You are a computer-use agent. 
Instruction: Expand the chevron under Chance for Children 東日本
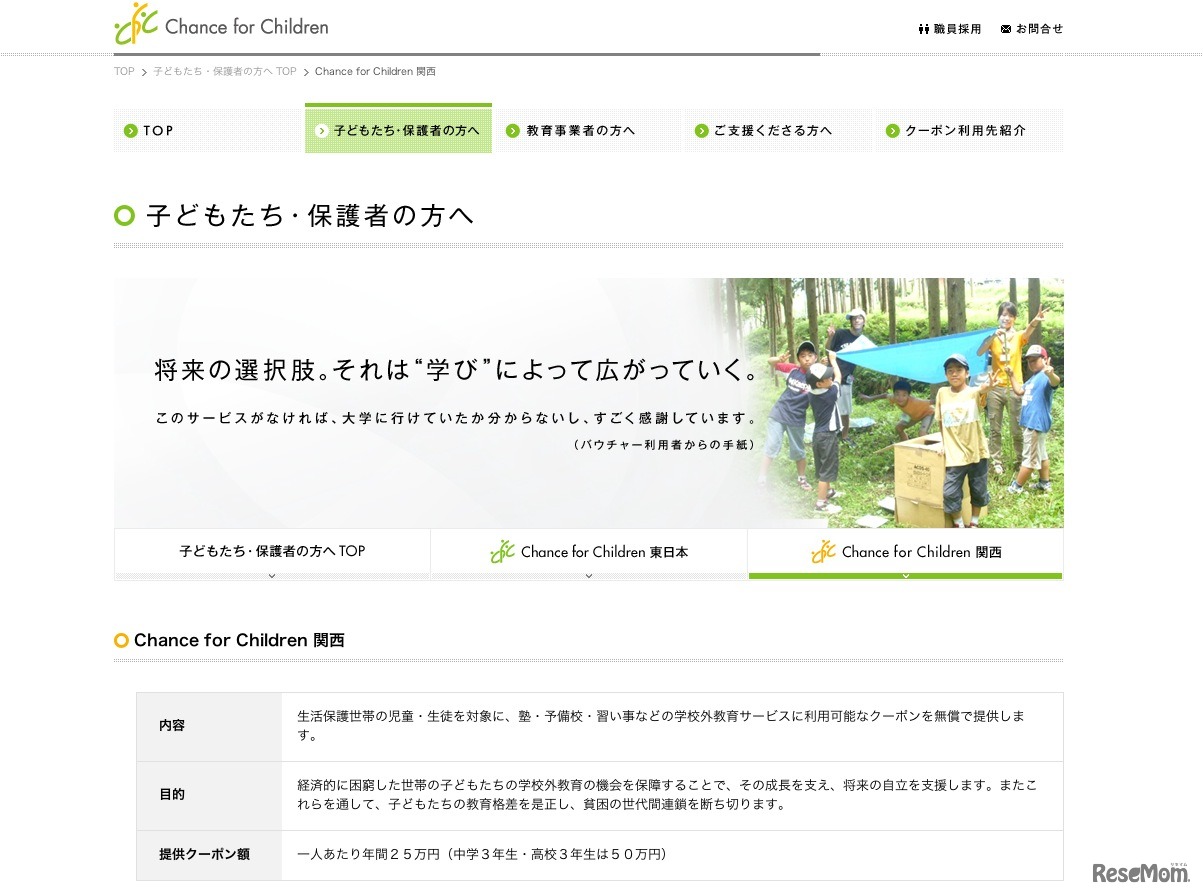(589, 575)
